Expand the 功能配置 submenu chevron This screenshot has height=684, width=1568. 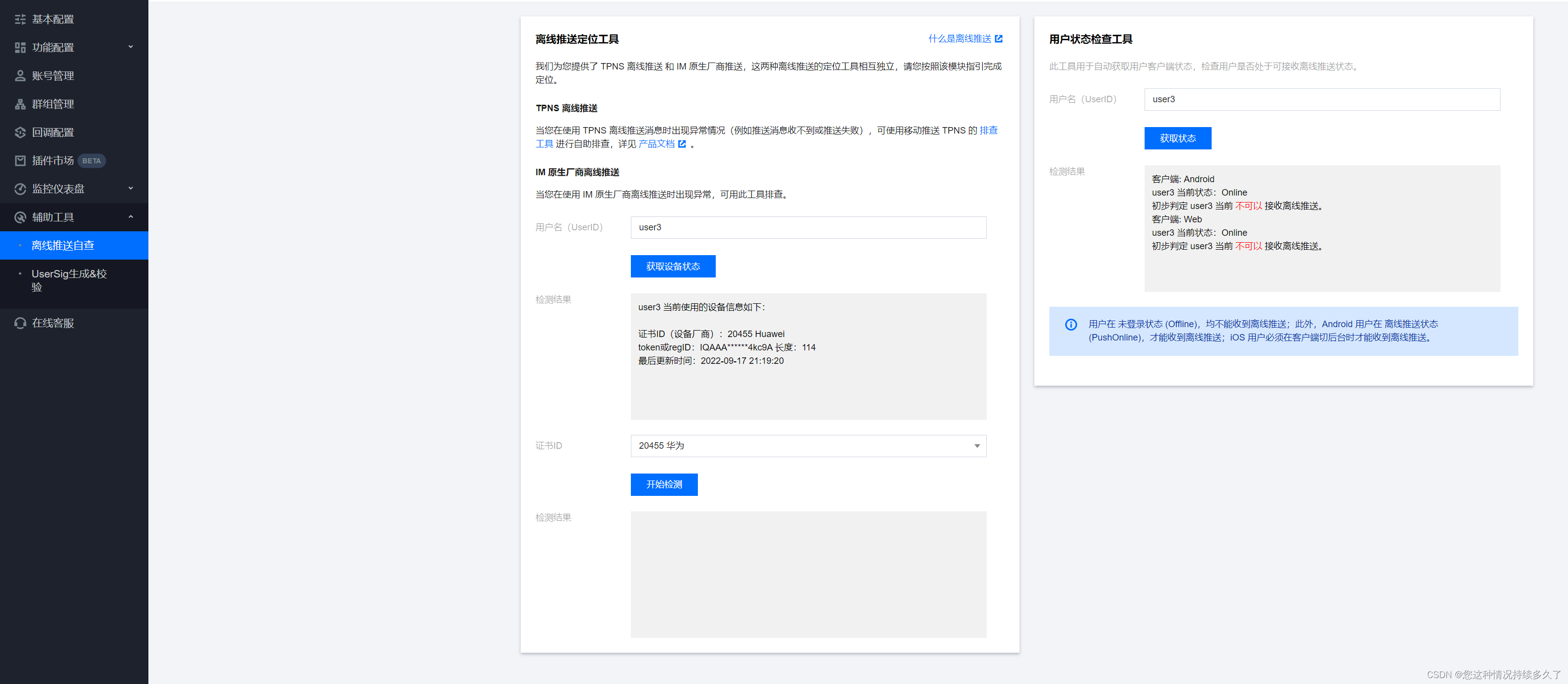click(x=130, y=47)
